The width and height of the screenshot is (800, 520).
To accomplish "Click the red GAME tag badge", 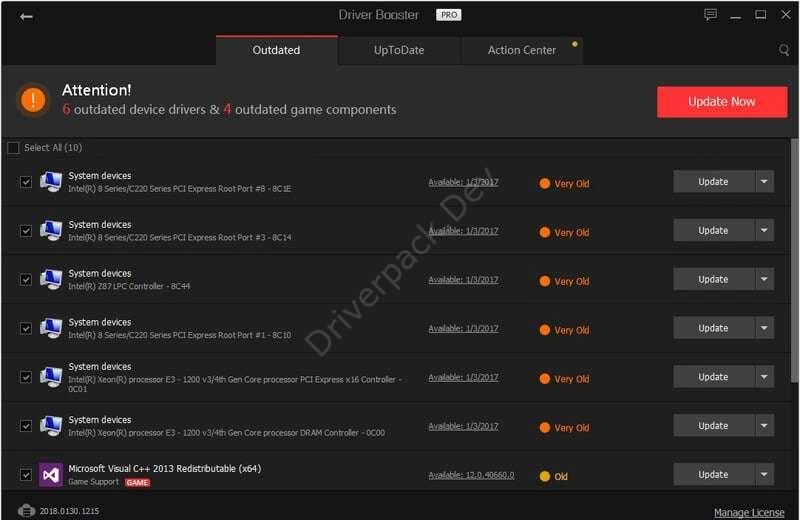I will coord(137,482).
